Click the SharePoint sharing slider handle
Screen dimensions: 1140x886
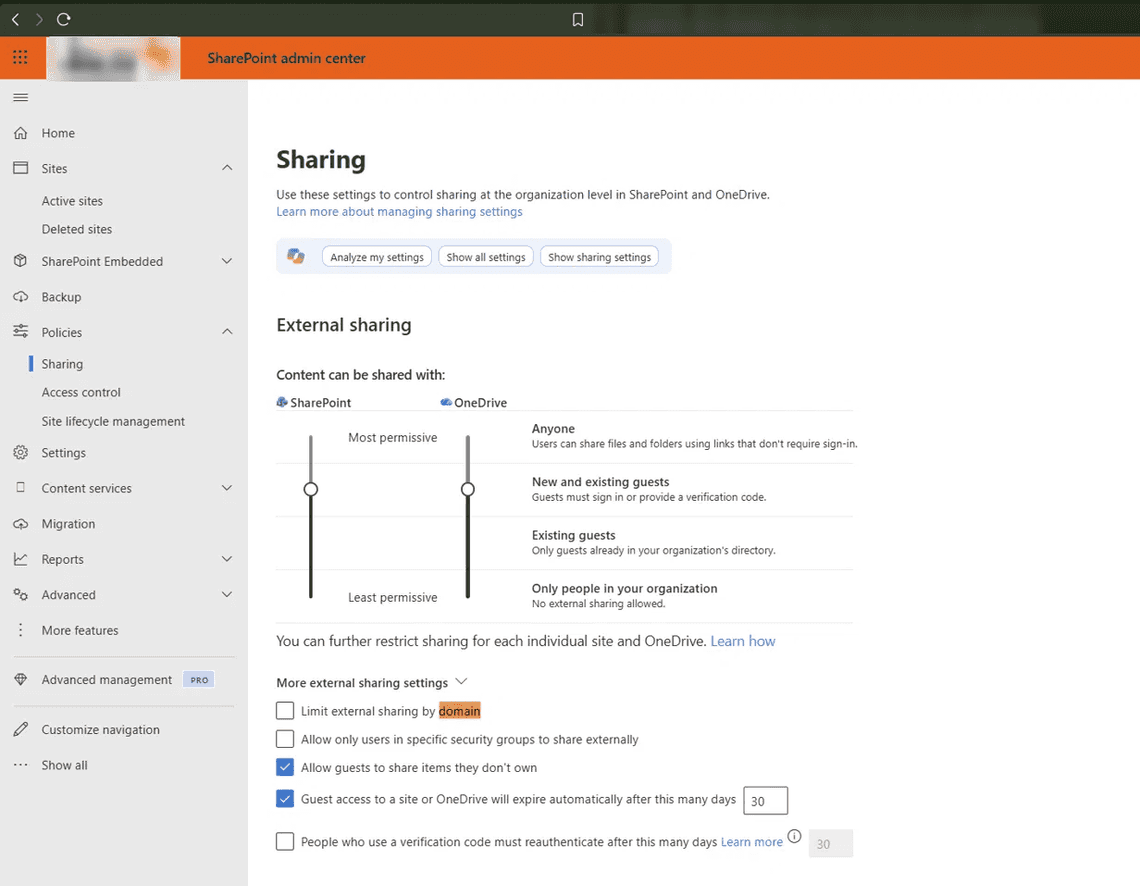coord(310,489)
